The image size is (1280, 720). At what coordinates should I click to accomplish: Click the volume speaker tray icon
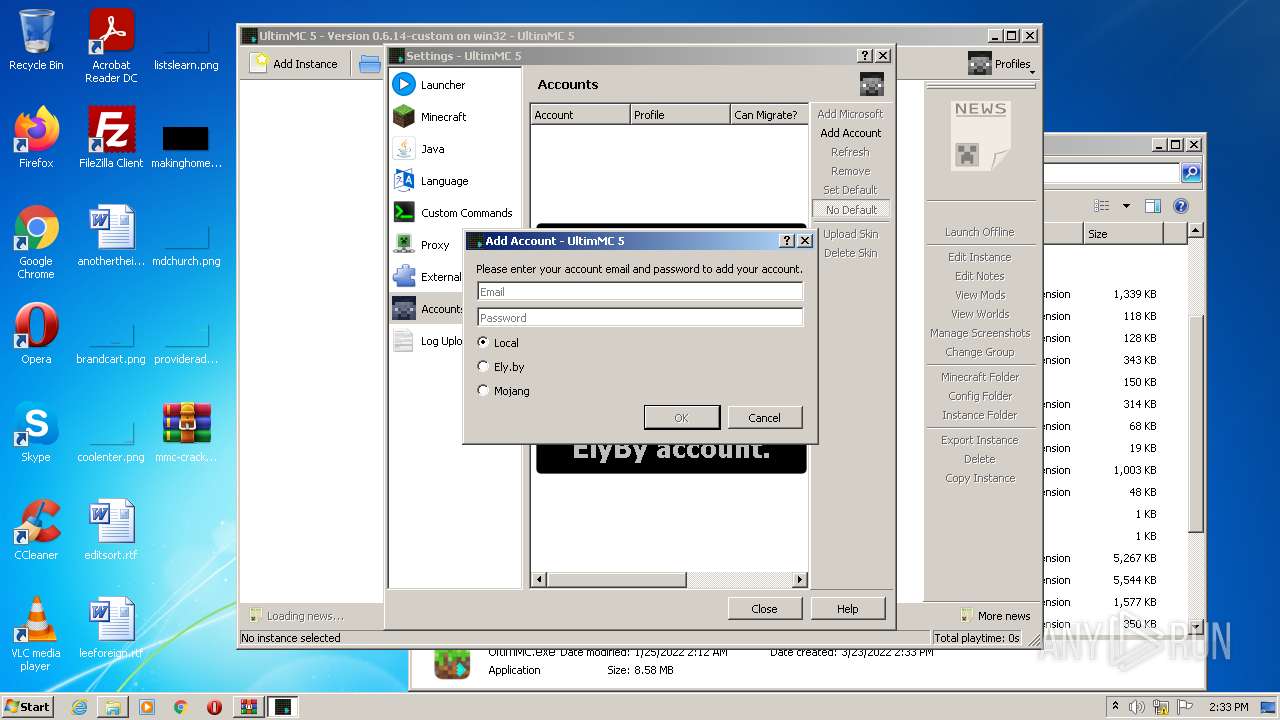pos(1136,707)
